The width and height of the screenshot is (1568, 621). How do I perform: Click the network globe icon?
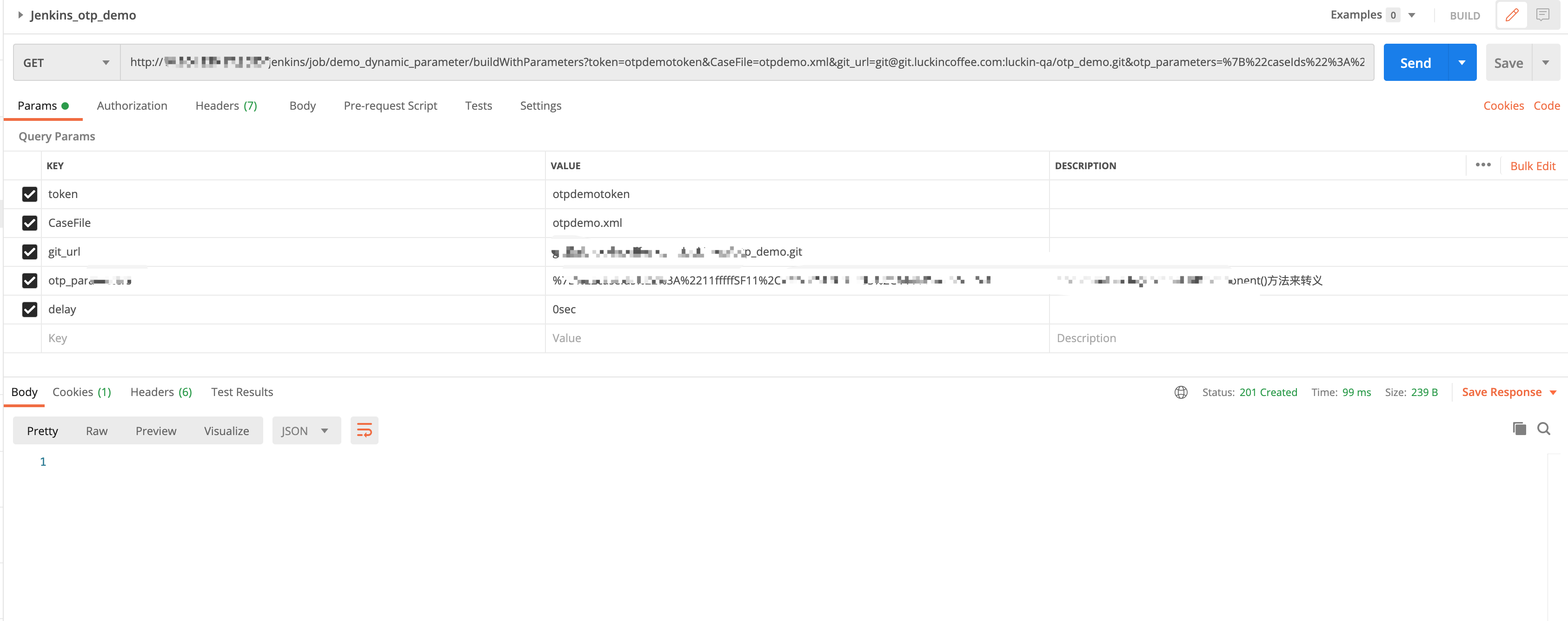[x=1180, y=392]
